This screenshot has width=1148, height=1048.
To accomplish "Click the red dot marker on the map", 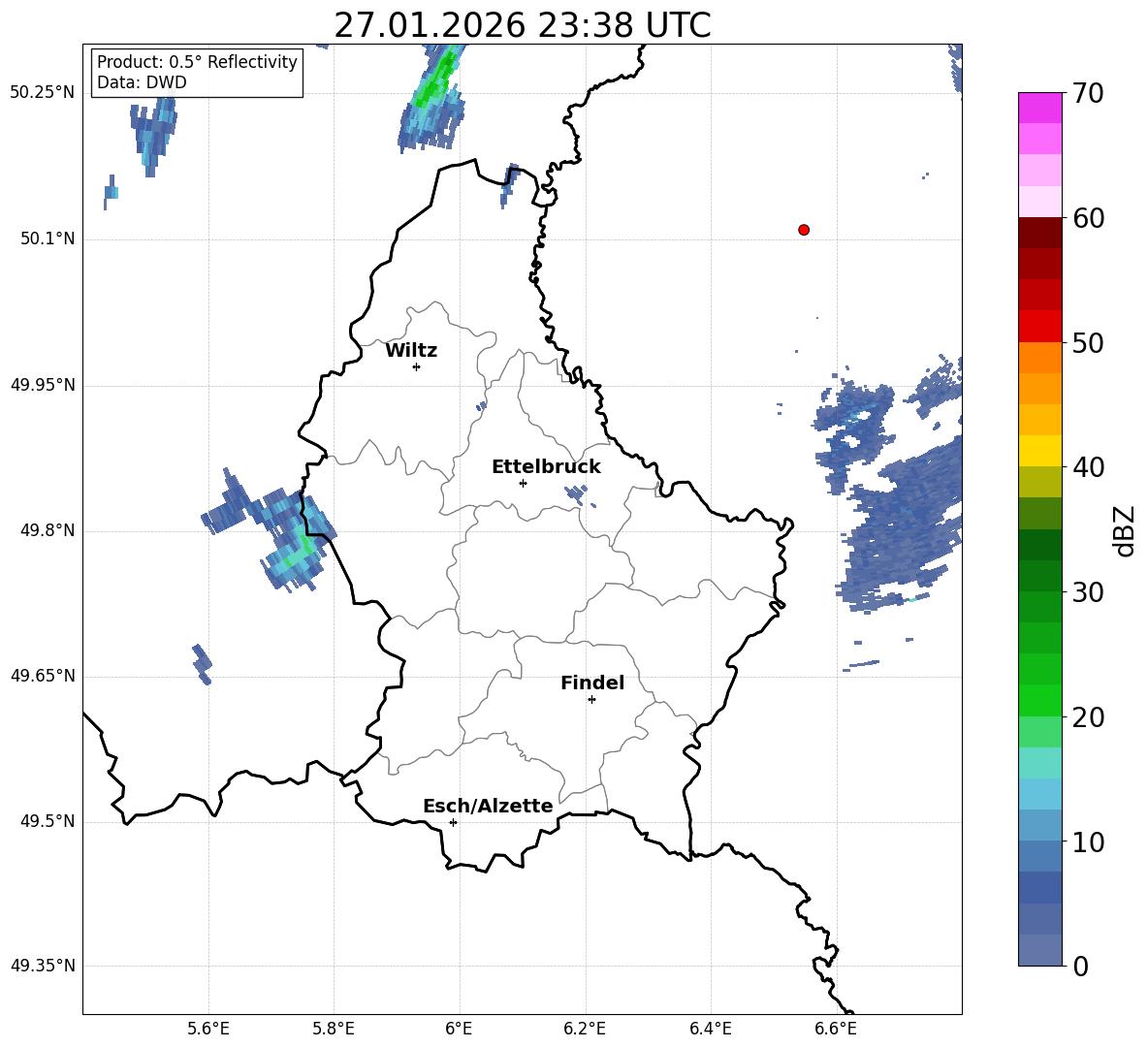I will (804, 230).
